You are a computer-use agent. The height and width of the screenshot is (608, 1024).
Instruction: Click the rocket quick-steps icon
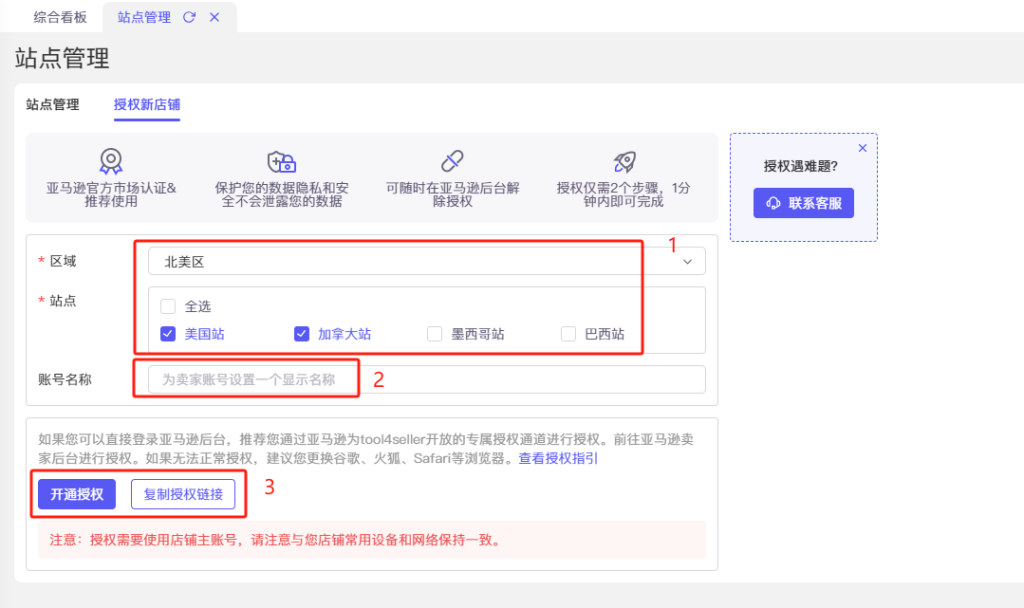pos(624,161)
